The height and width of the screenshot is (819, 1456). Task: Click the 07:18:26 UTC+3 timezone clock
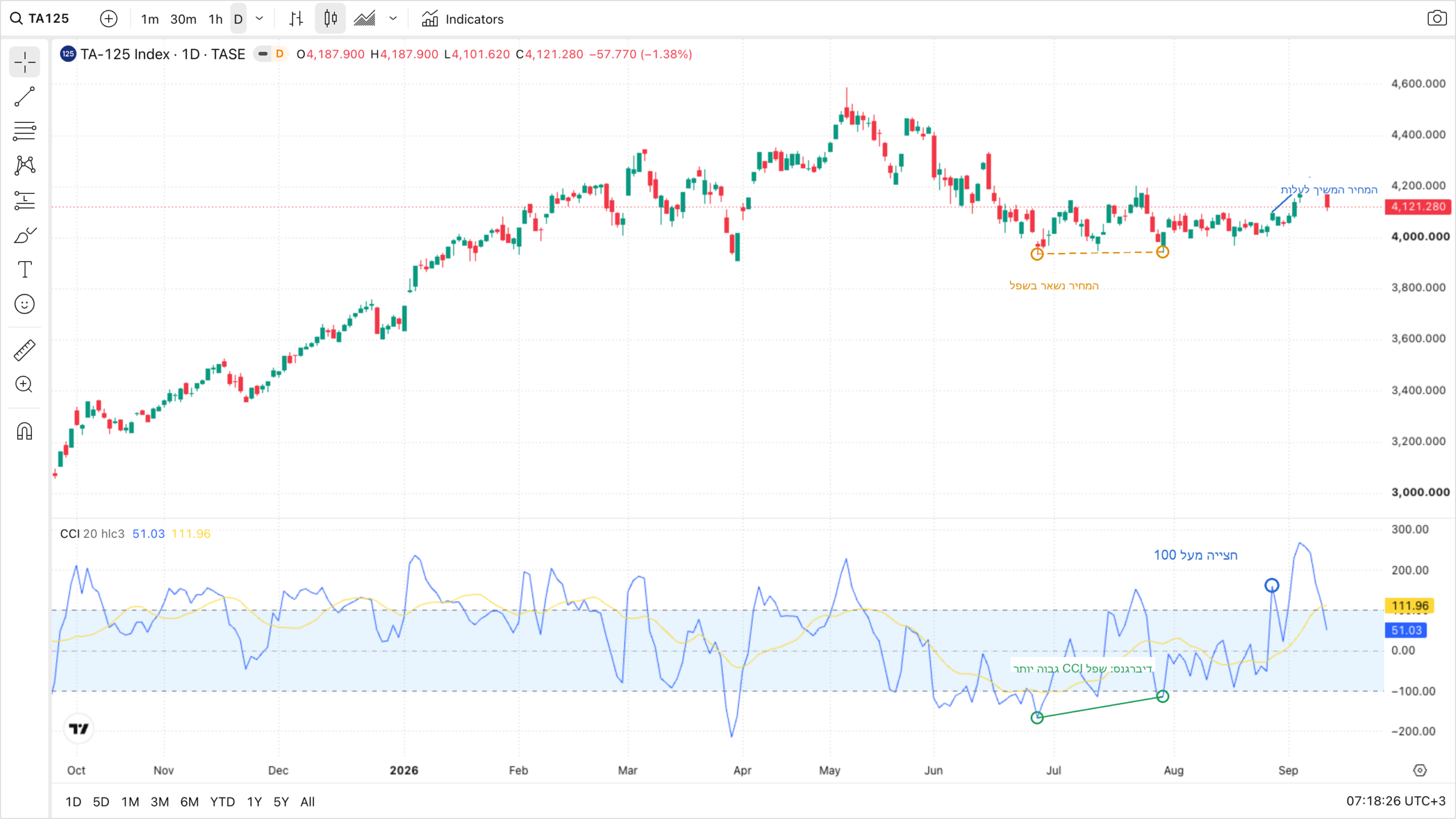click(1396, 801)
